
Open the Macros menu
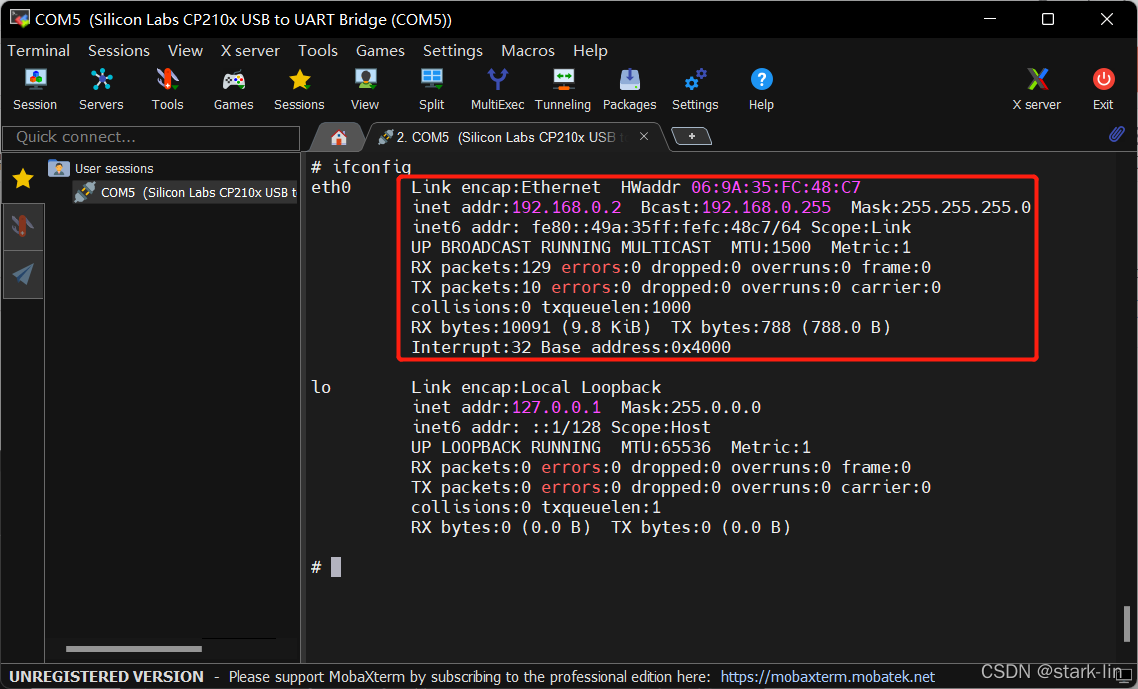coord(528,51)
